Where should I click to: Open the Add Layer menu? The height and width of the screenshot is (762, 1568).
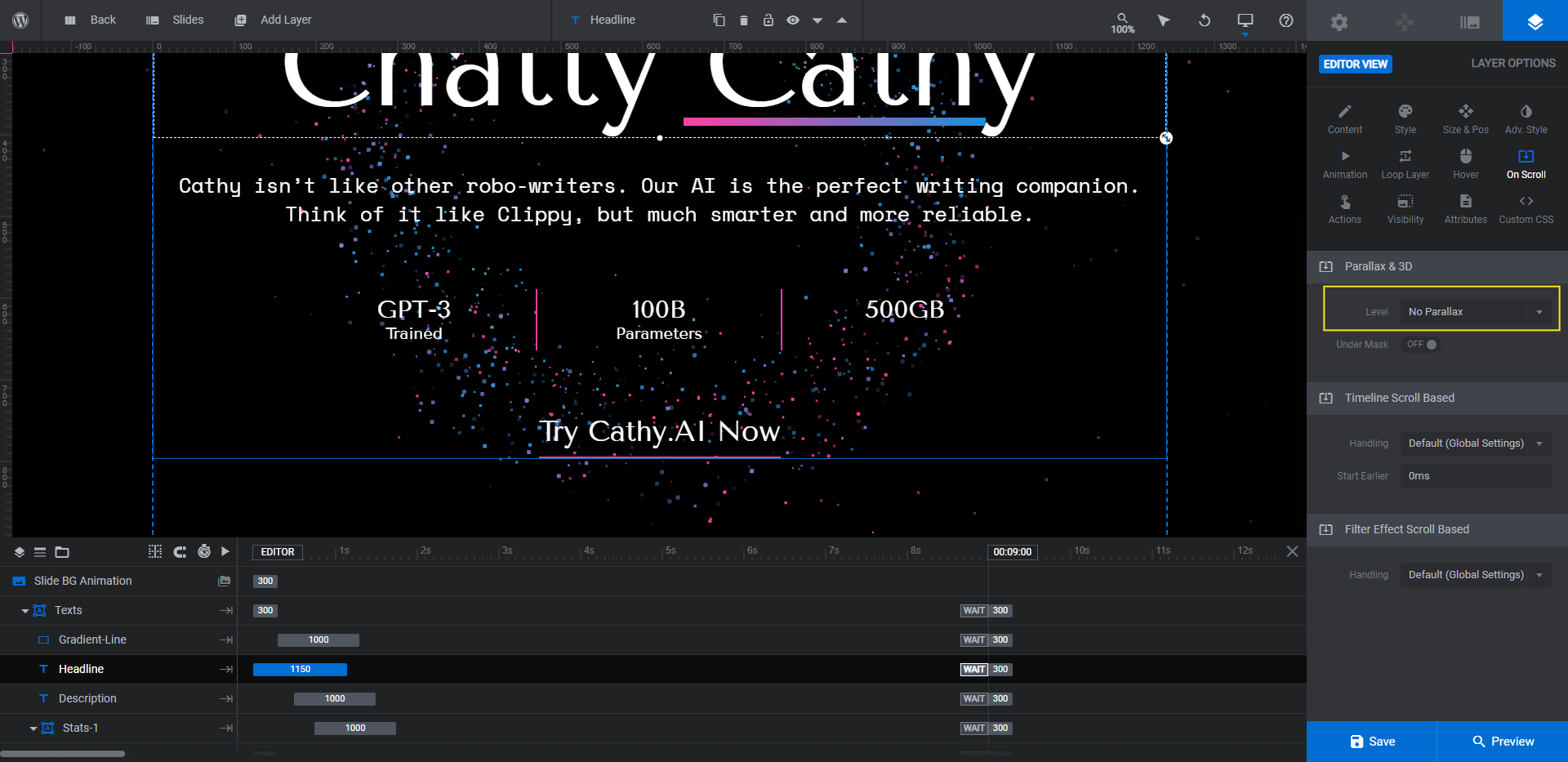(x=273, y=20)
